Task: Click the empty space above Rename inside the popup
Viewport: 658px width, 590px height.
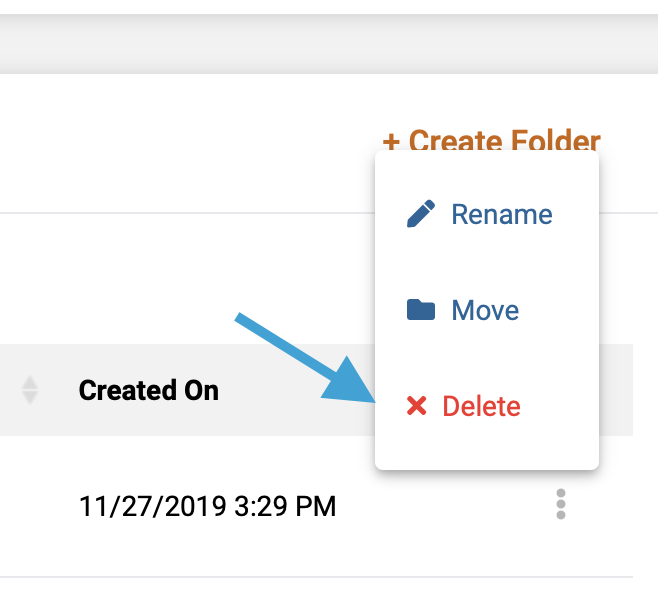Action: point(487,174)
